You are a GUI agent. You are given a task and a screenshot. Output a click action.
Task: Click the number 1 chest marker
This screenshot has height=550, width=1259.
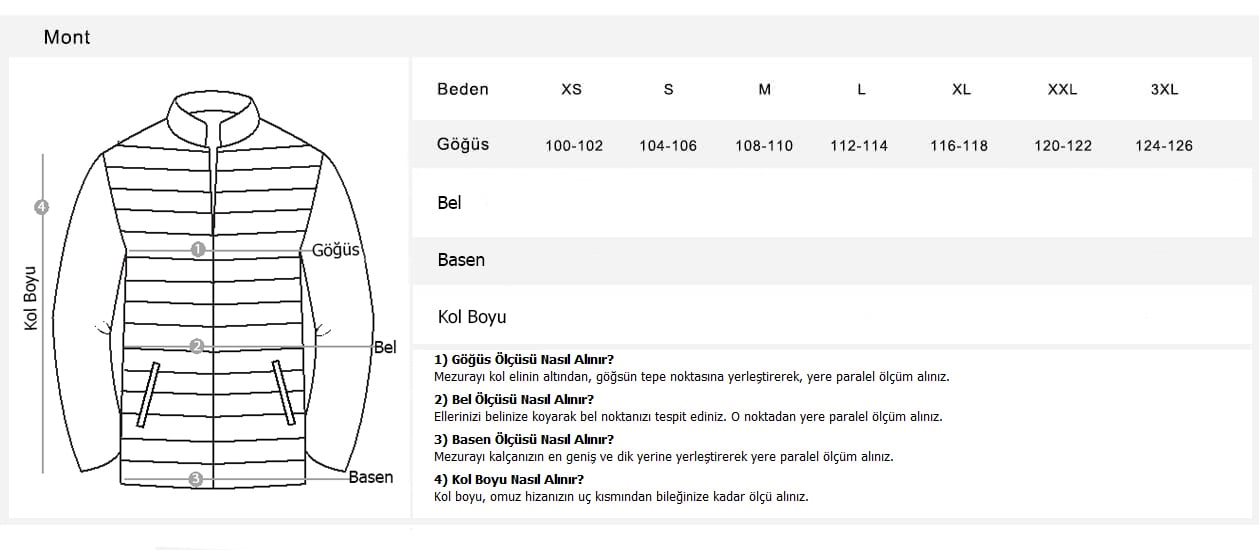[198, 250]
